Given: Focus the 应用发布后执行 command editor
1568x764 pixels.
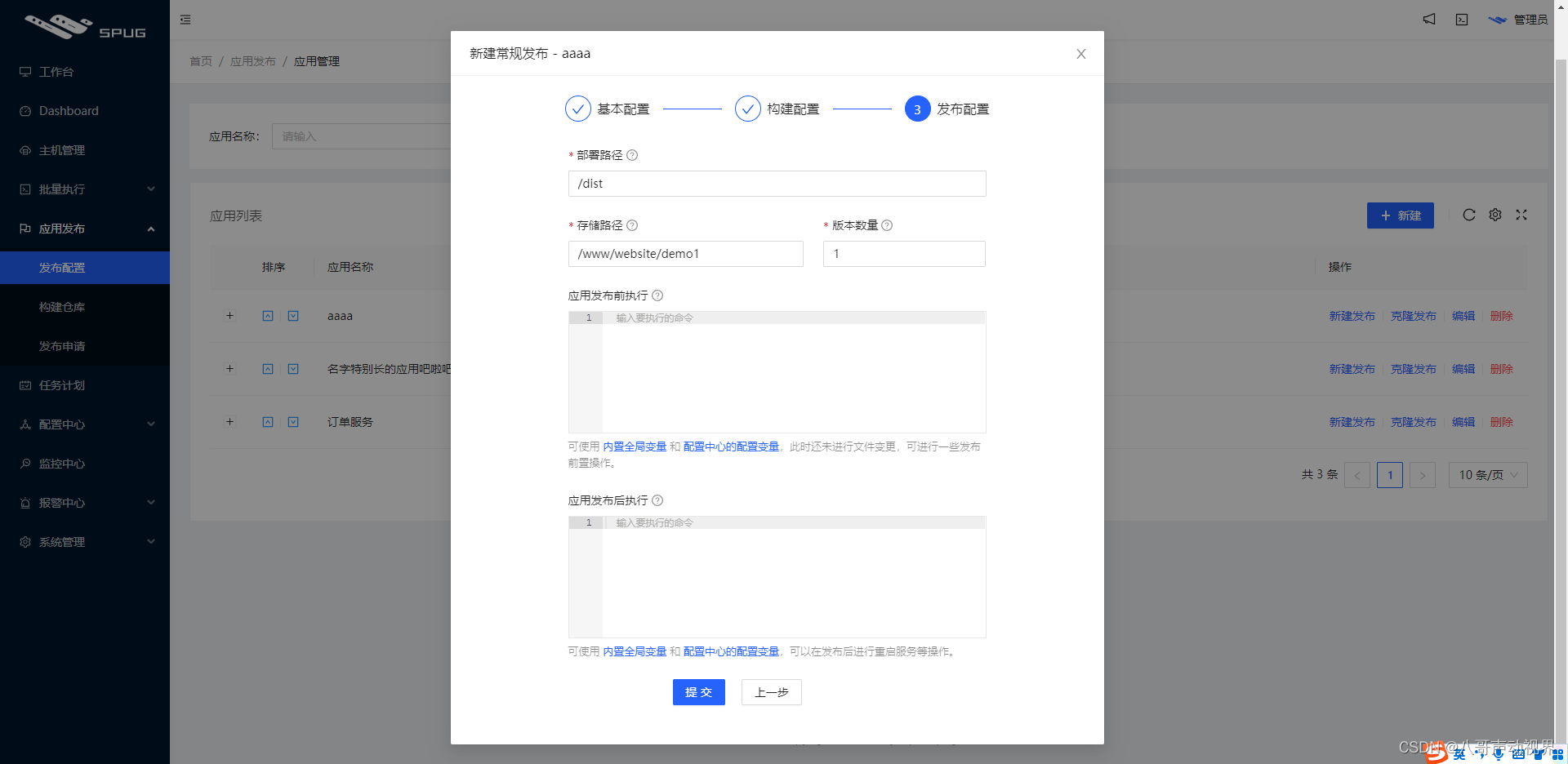Looking at the screenshot, I should tap(777, 577).
